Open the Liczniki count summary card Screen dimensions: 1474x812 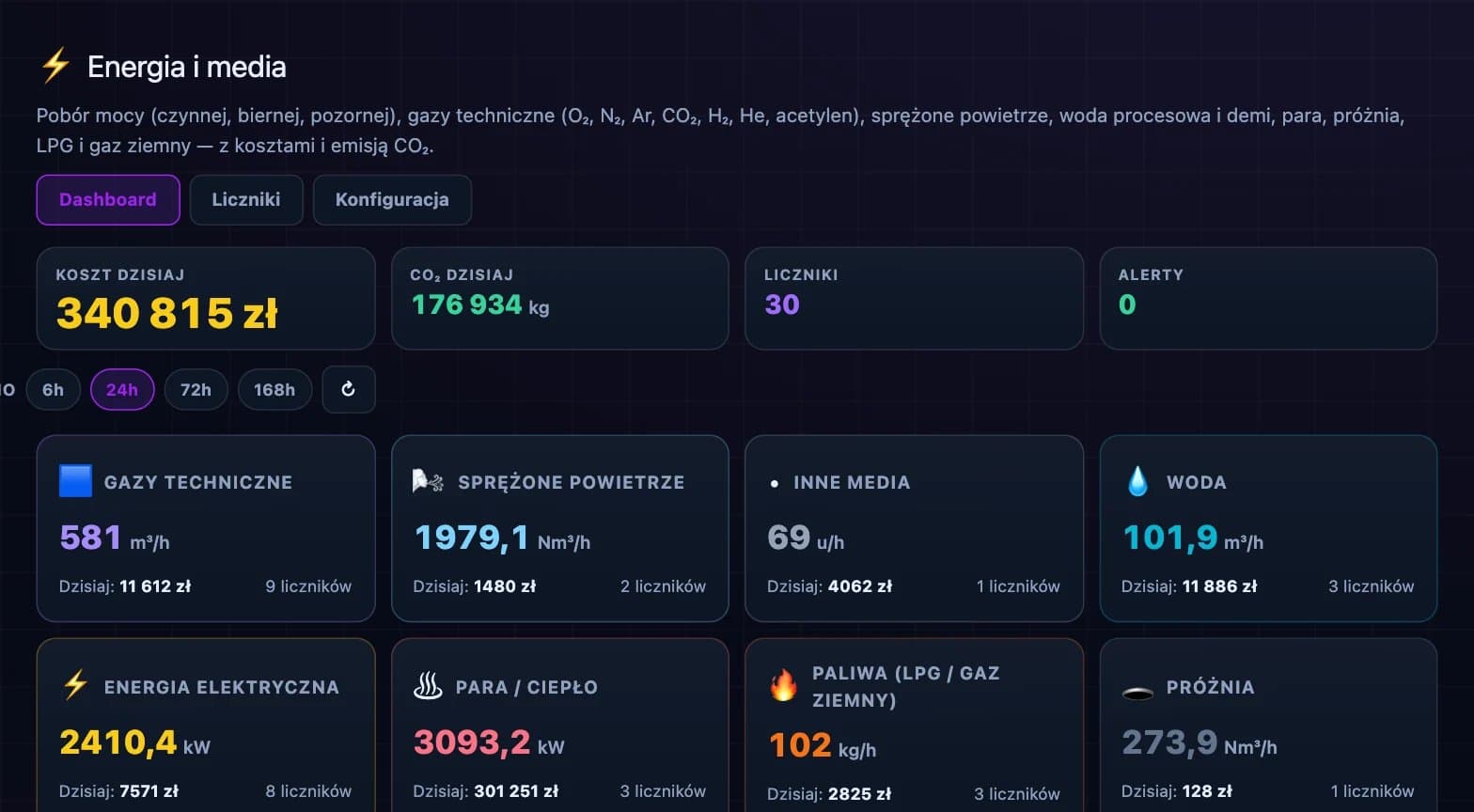tap(914, 298)
